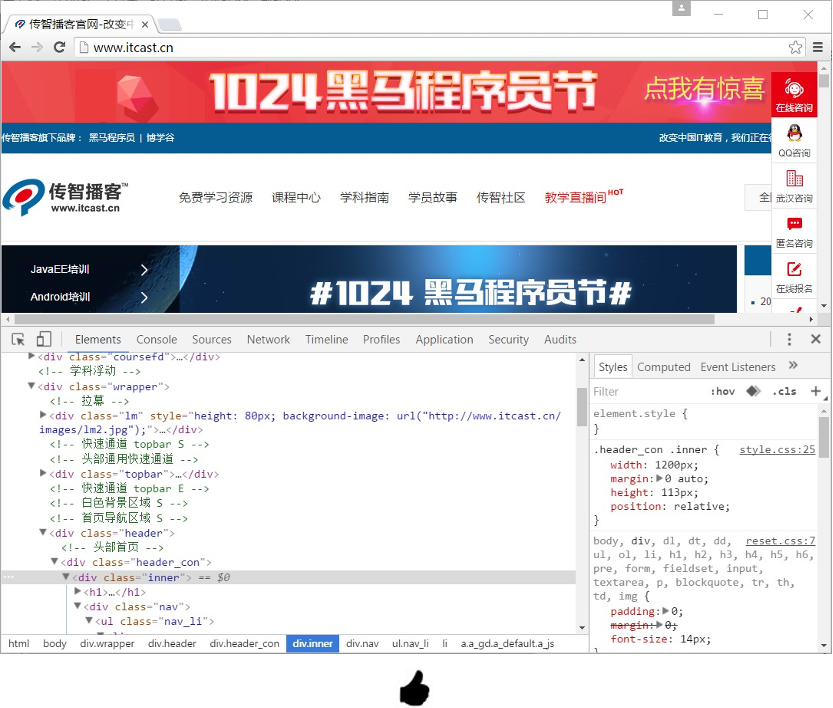Click the browser forward arrow
Viewport: 833px width, 708px height.
[37, 47]
